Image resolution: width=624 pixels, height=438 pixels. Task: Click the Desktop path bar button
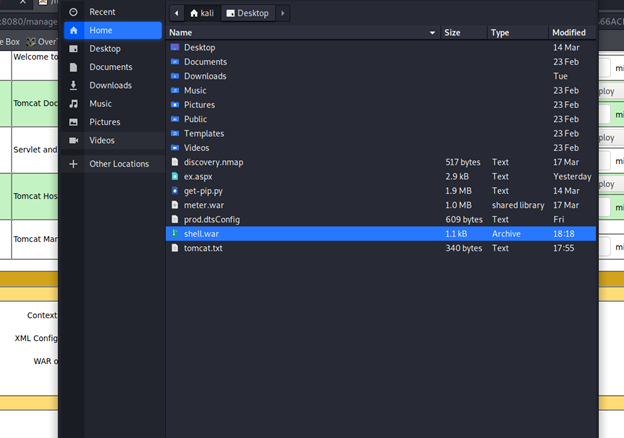[x=248, y=13]
